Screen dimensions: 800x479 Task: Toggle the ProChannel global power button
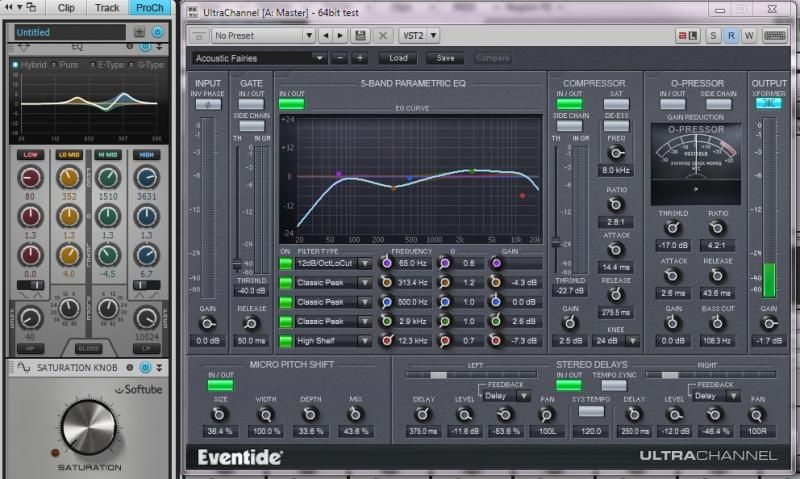158,32
